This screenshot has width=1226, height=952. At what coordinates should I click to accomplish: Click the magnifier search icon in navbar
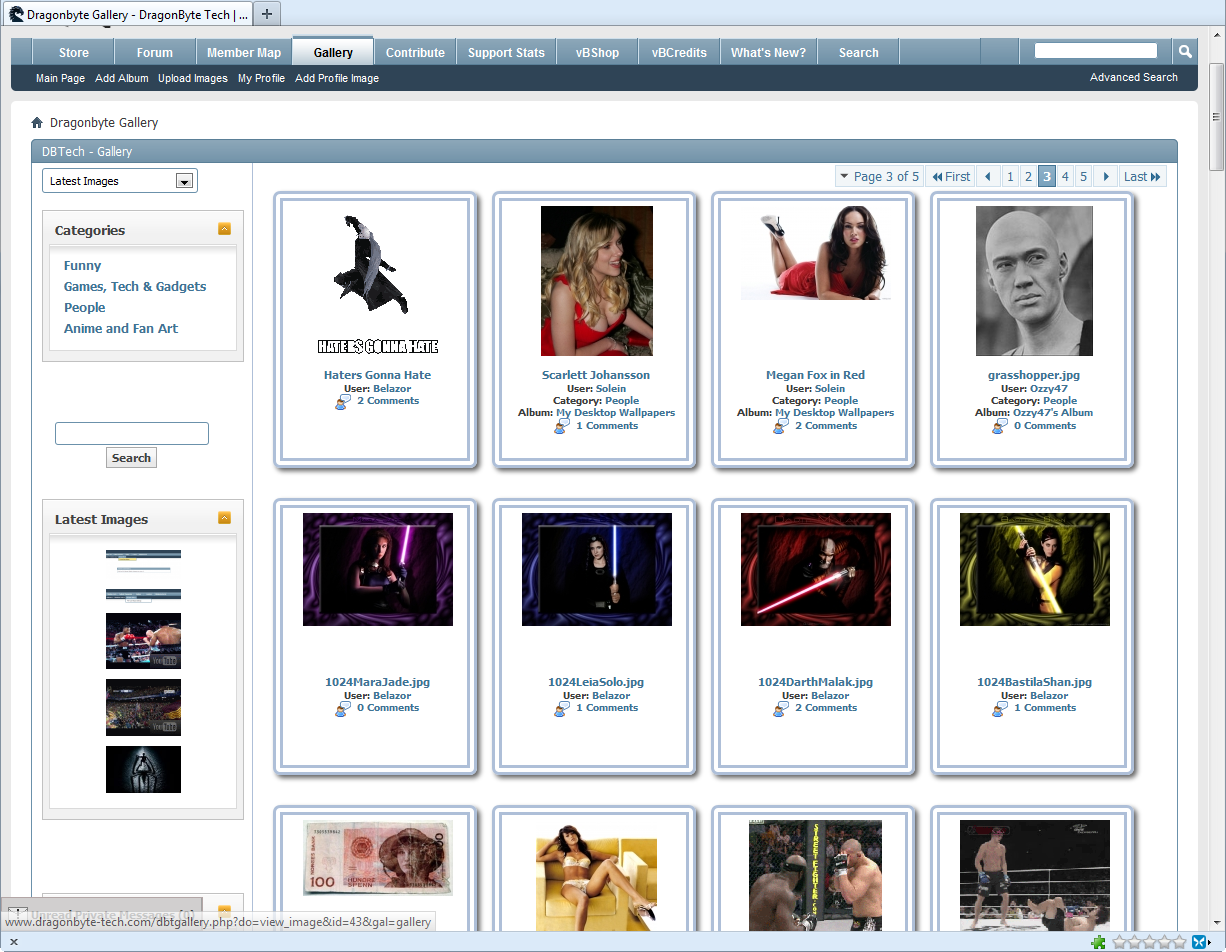point(1184,52)
